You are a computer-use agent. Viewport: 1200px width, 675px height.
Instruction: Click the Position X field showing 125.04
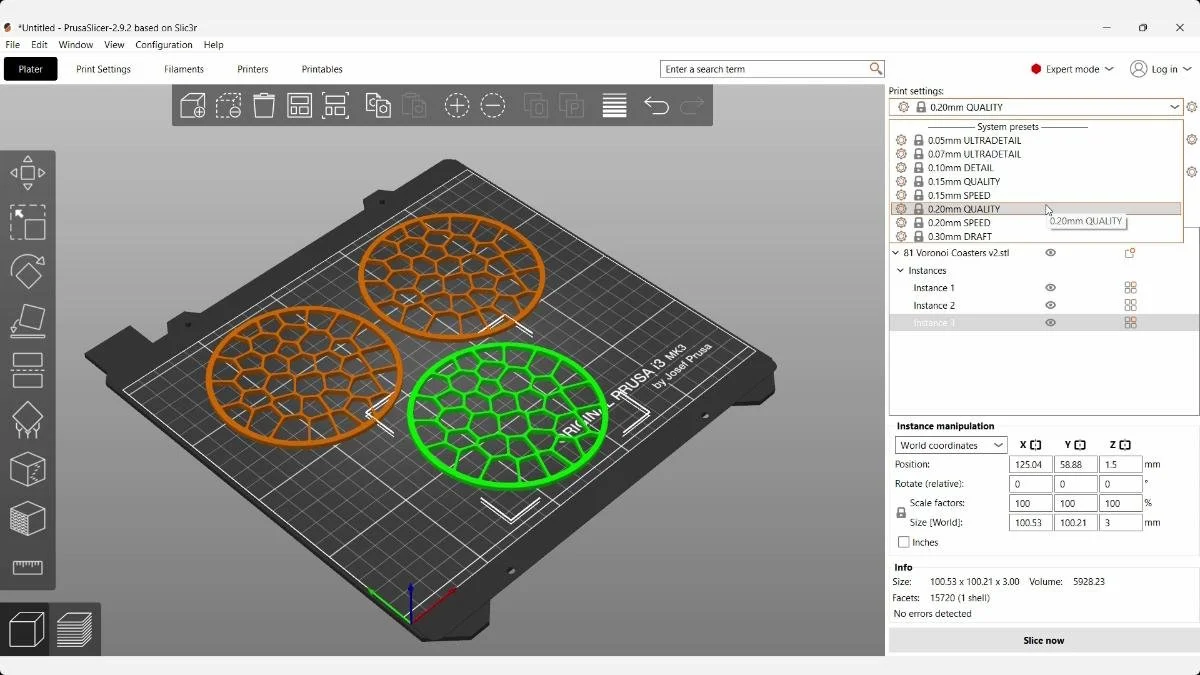pos(1030,465)
